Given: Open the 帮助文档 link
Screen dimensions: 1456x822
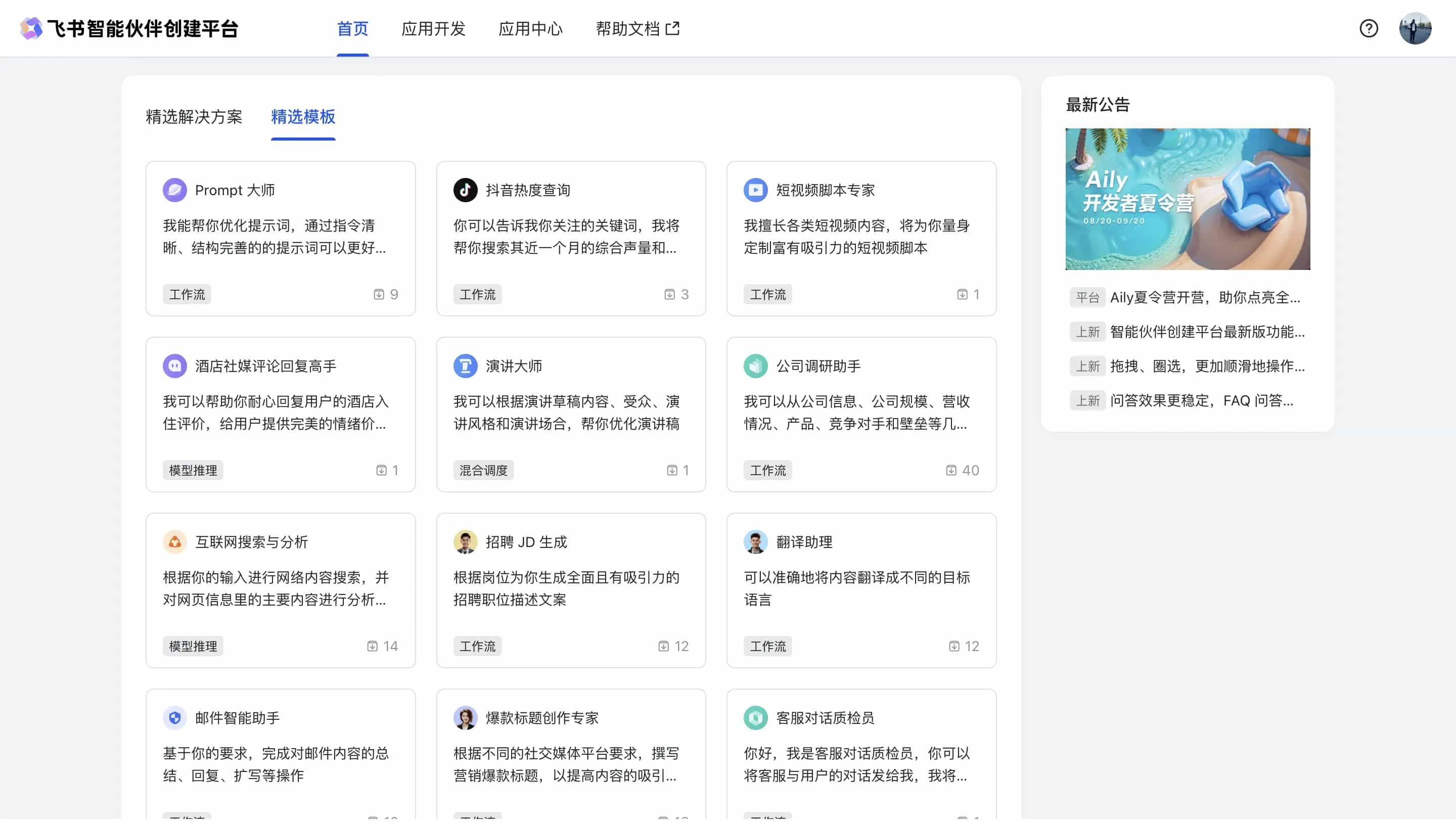Looking at the screenshot, I should pyautogui.click(x=638, y=28).
